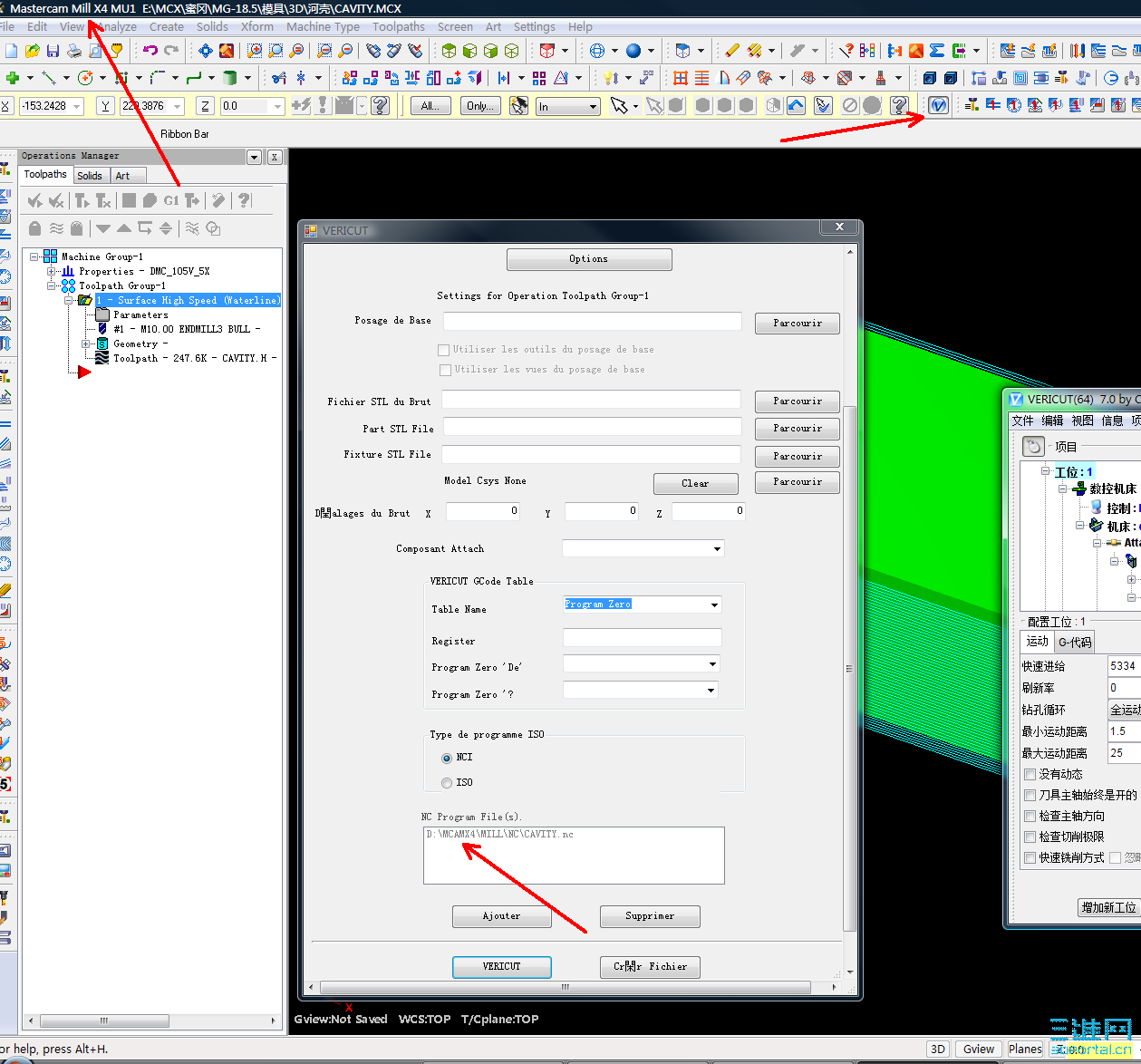Click the 增加新工位 button in VERICUT window
1141x1064 pixels.
pyautogui.click(x=1109, y=907)
